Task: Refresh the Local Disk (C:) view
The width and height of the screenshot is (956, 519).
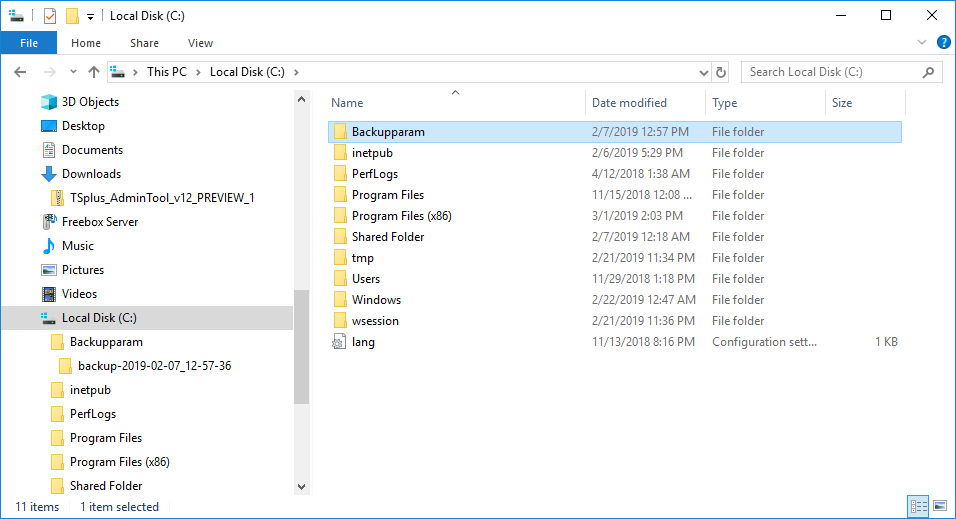Action: [x=721, y=72]
